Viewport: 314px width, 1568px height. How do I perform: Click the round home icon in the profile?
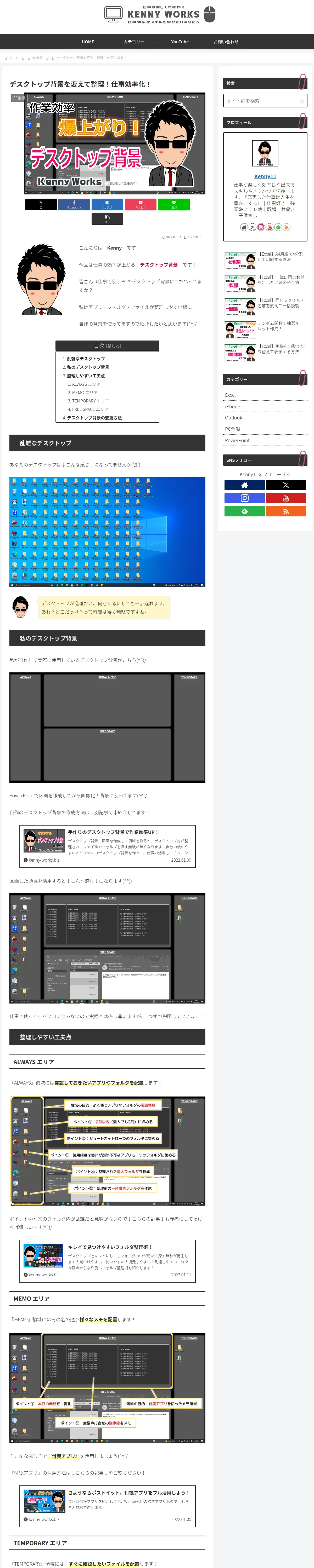pos(244,227)
